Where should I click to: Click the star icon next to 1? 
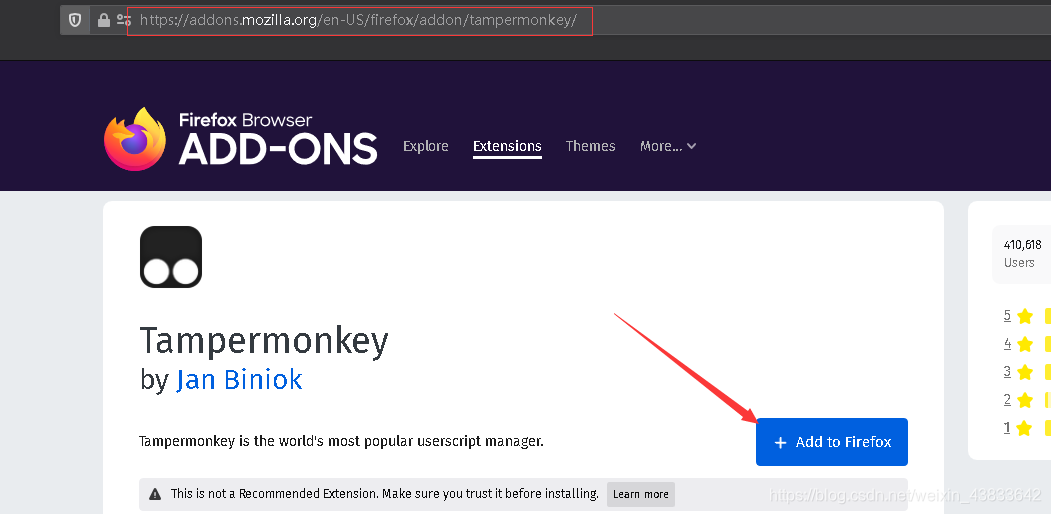[x=1025, y=428]
